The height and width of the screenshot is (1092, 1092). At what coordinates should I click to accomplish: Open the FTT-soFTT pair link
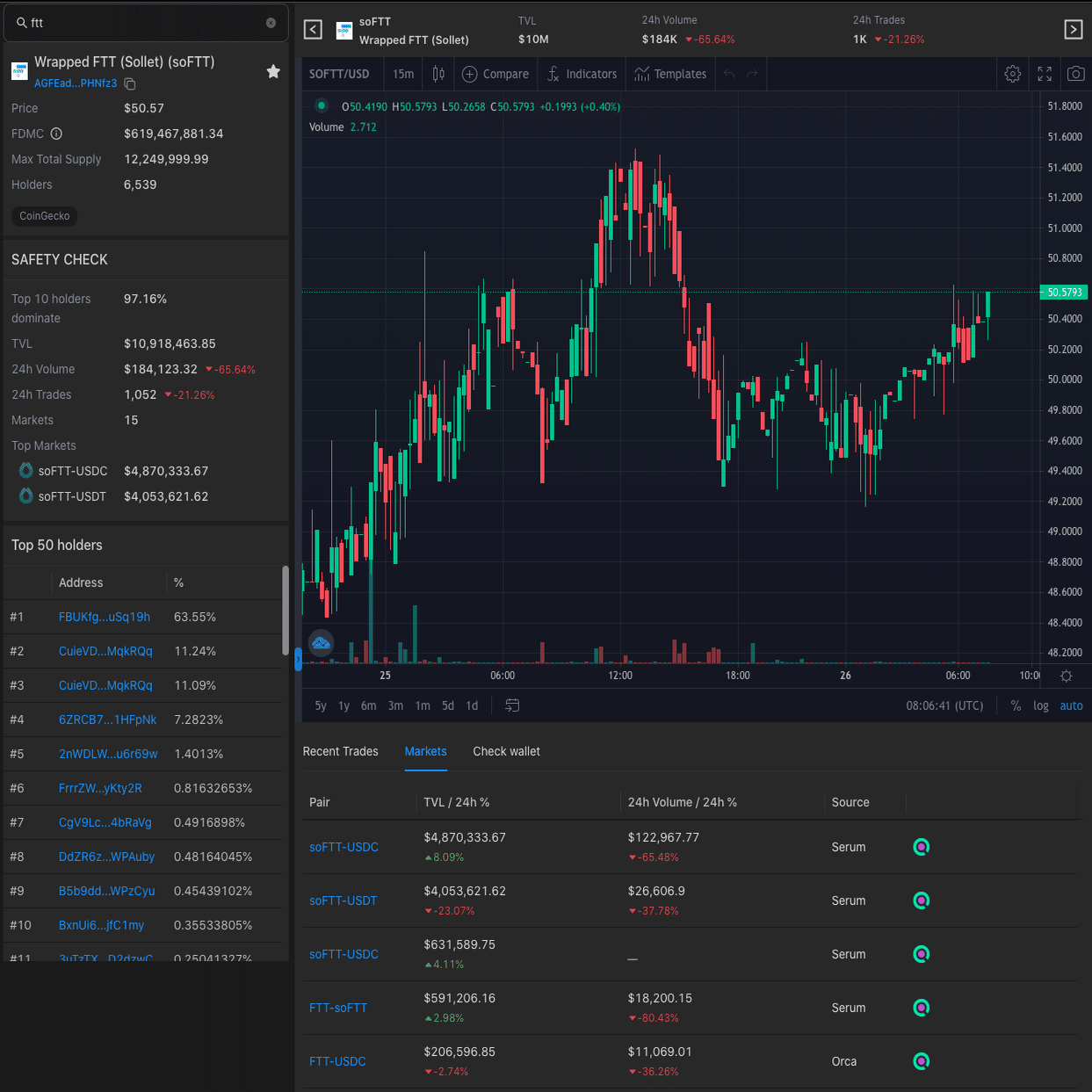[338, 1009]
